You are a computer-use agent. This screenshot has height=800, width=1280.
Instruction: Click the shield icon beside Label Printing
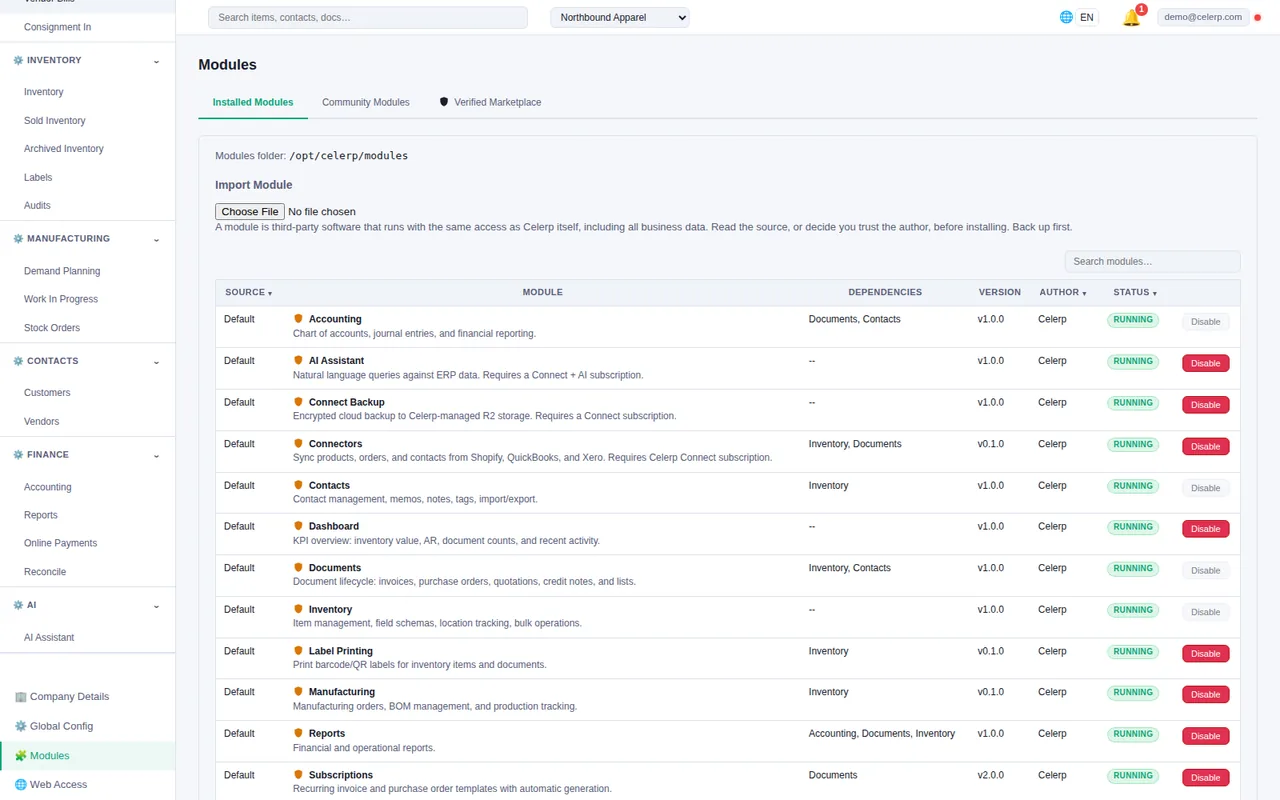point(298,650)
